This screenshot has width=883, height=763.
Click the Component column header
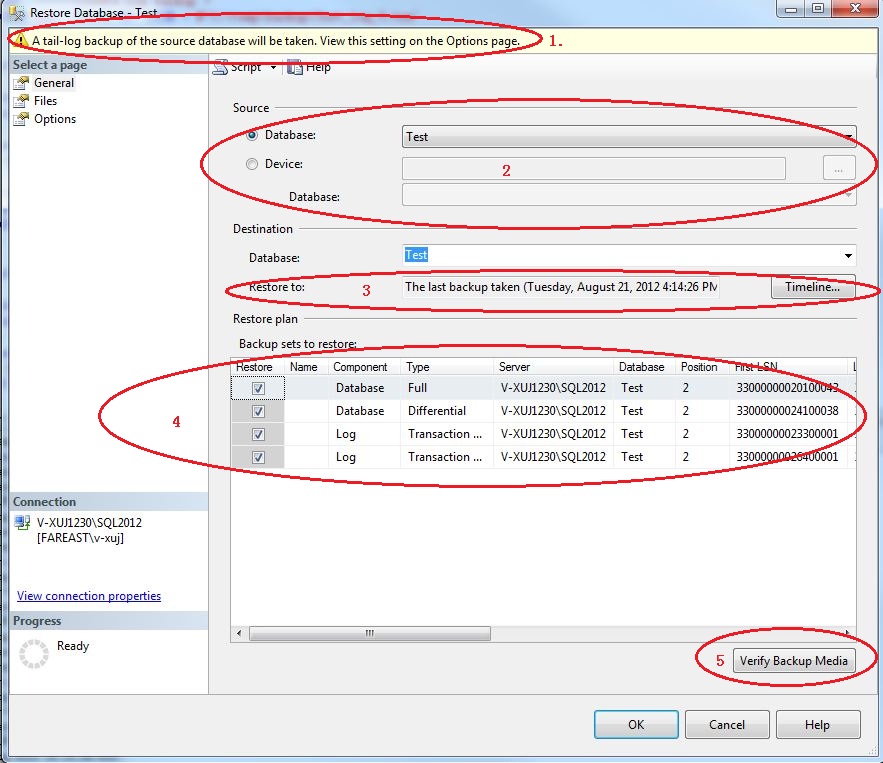point(364,367)
